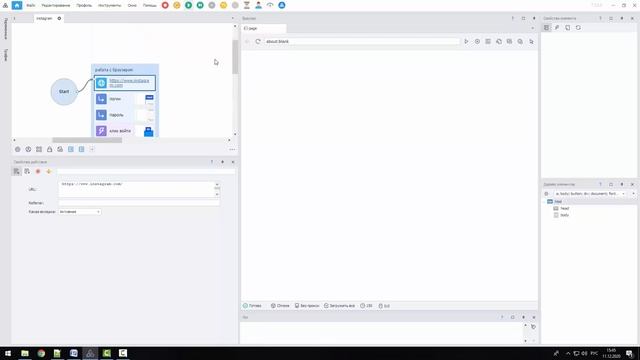Click the first green play button in top toolbar
The width and height of the screenshot is (640, 360).
[x=188, y=5]
